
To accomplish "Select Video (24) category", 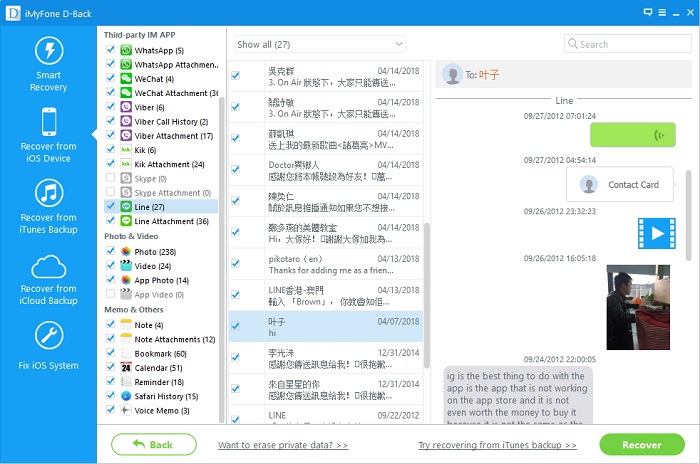I will click(153, 266).
